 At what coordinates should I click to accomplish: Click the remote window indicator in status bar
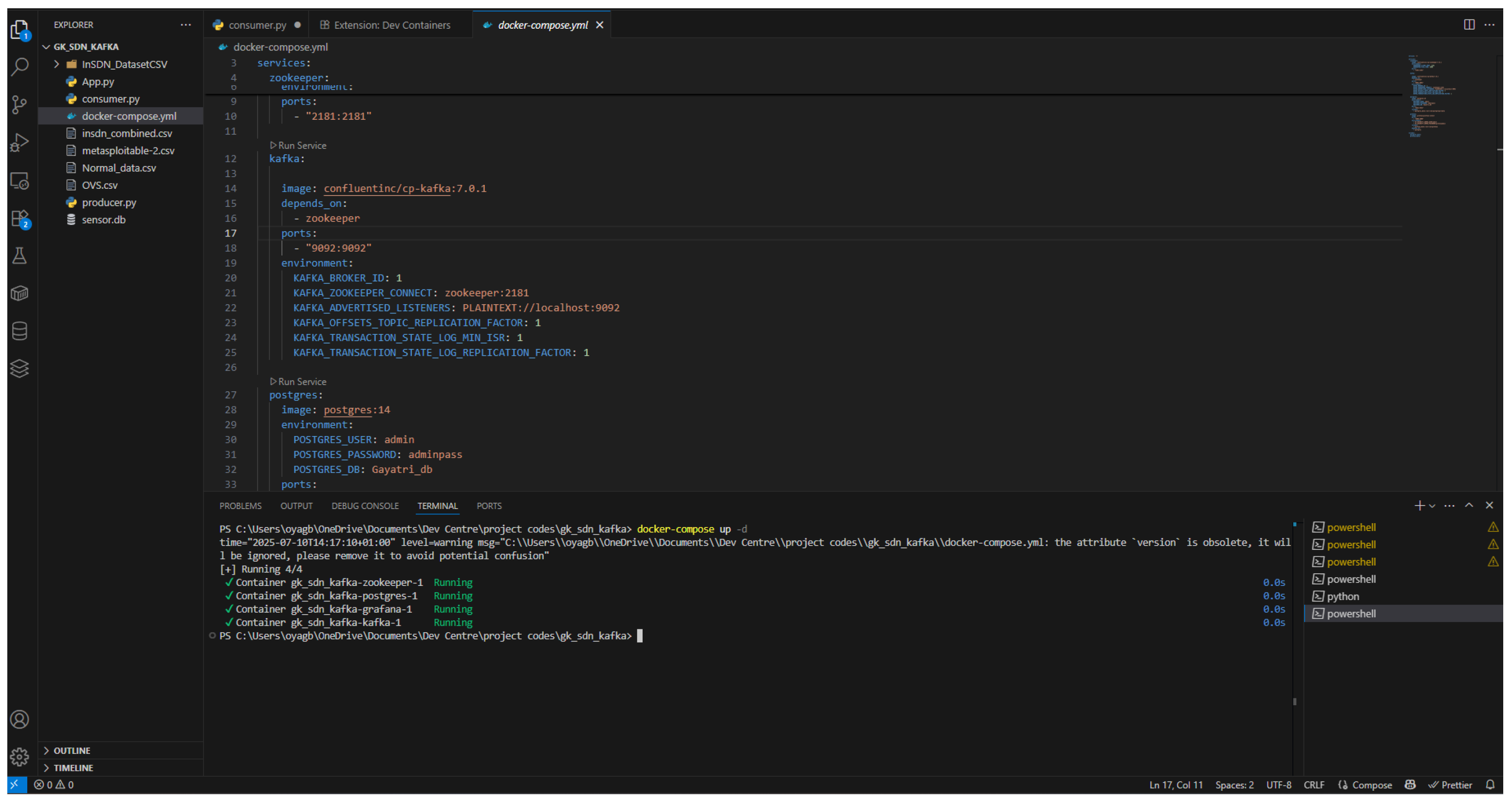[x=16, y=785]
